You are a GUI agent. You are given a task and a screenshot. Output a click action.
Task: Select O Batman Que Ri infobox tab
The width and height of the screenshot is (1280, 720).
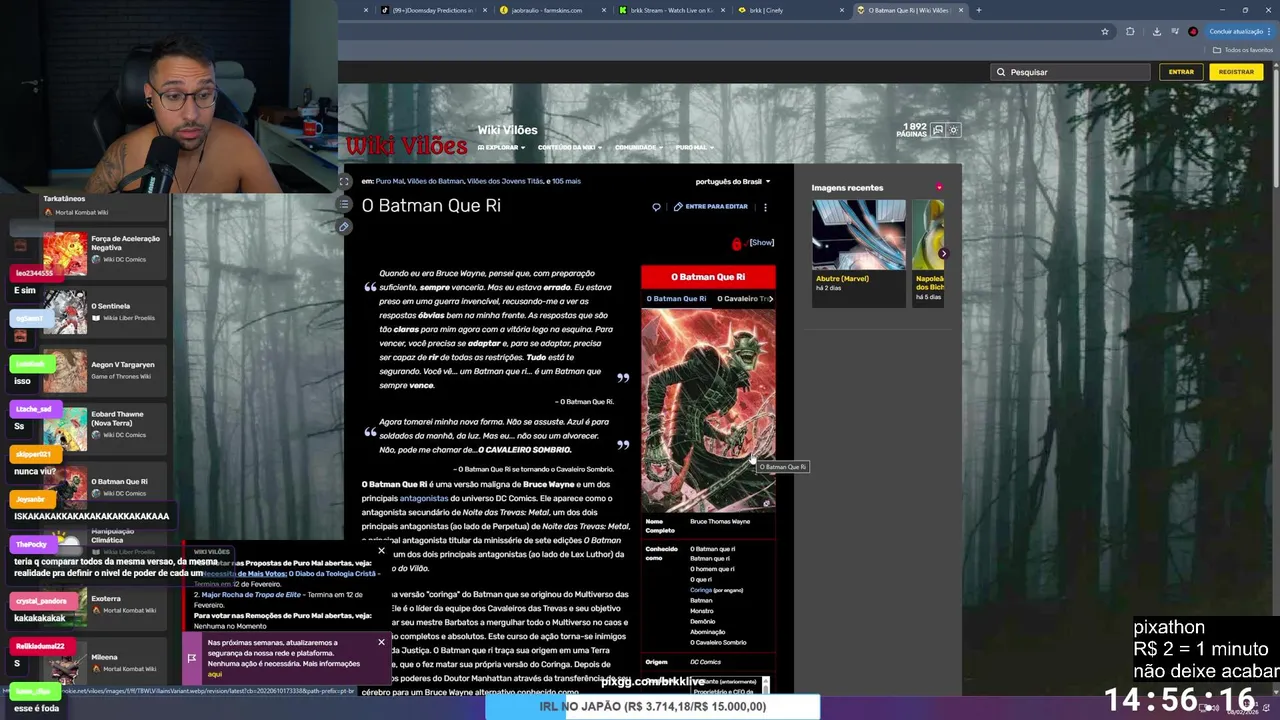(676, 299)
